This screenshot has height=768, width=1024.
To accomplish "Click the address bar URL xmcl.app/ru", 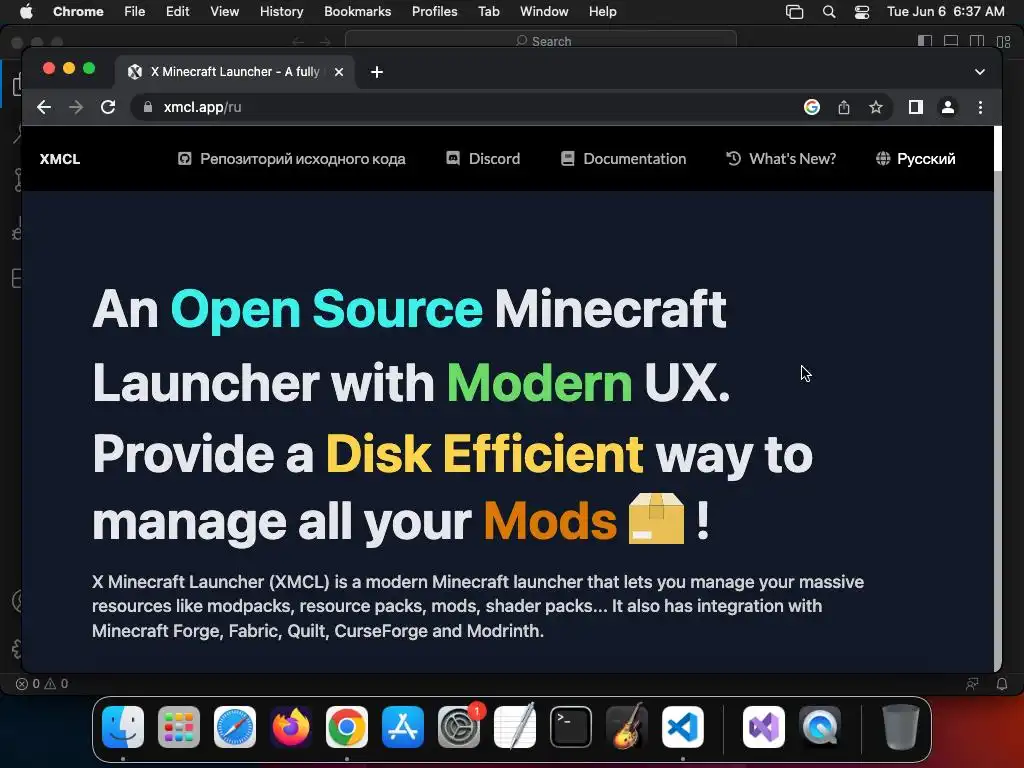I will point(202,107).
